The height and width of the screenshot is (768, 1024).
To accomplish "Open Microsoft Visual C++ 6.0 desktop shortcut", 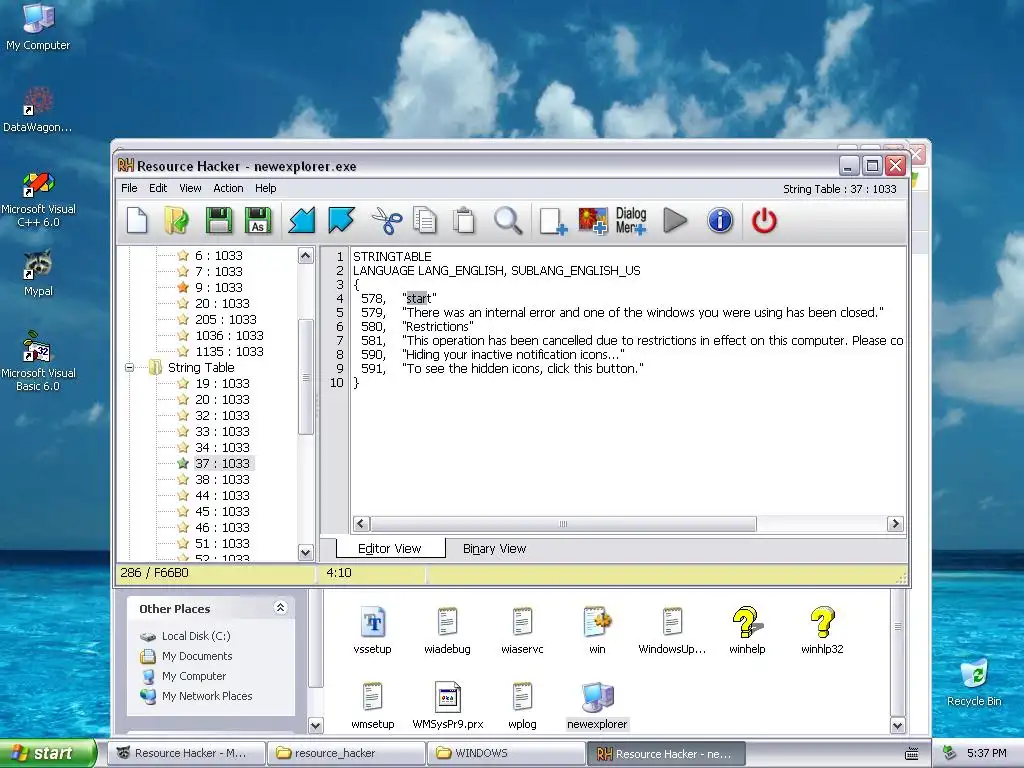I will pos(38,199).
